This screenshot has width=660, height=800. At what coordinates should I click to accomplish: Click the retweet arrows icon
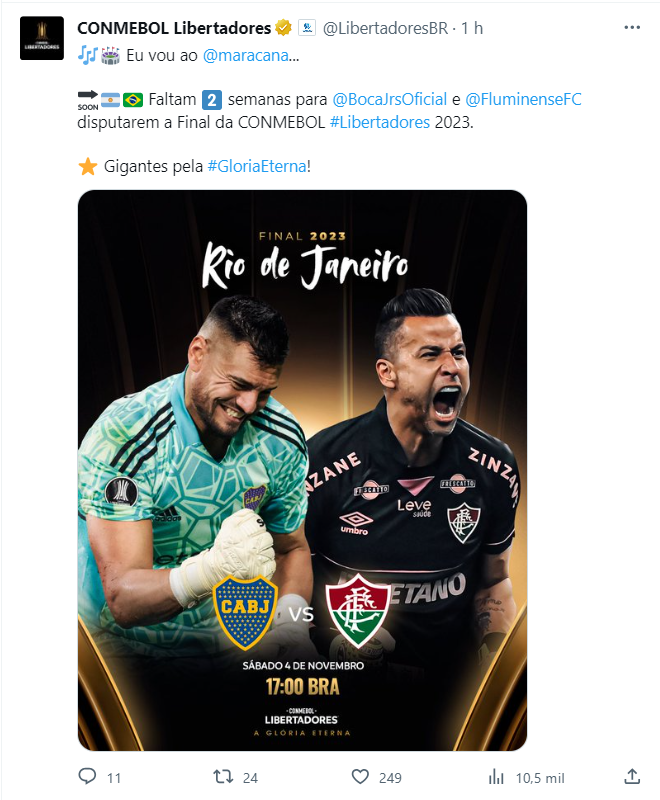coord(223,777)
